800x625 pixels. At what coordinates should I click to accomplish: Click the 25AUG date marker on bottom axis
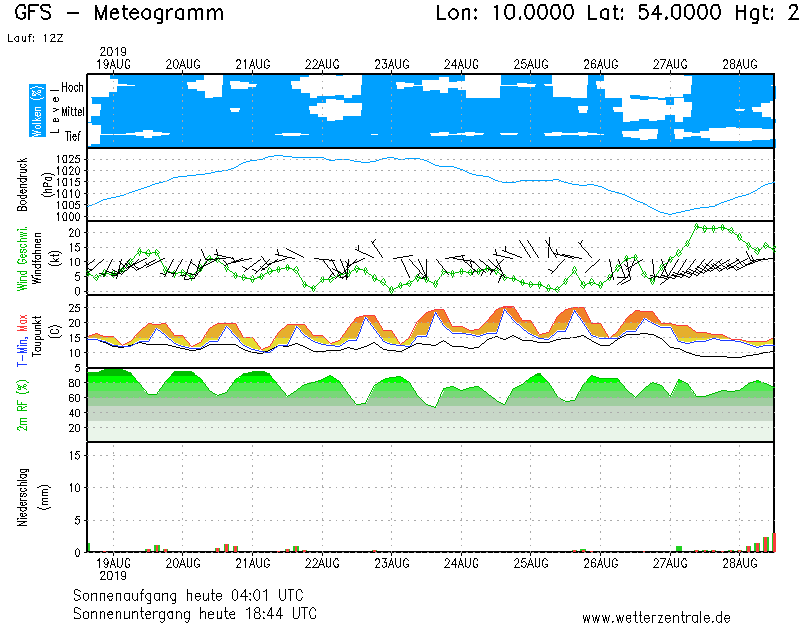pyautogui.click(x=531, y=564)
